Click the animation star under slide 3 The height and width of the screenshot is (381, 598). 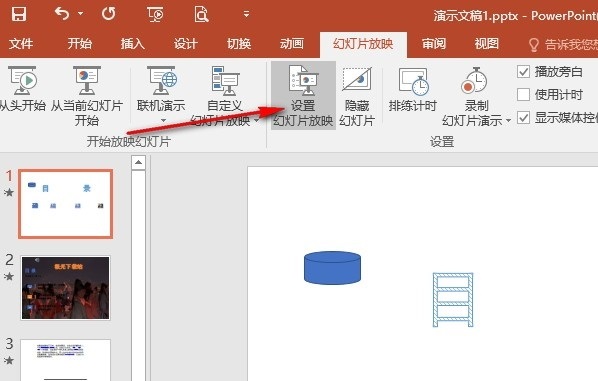[x=9, y=360]
